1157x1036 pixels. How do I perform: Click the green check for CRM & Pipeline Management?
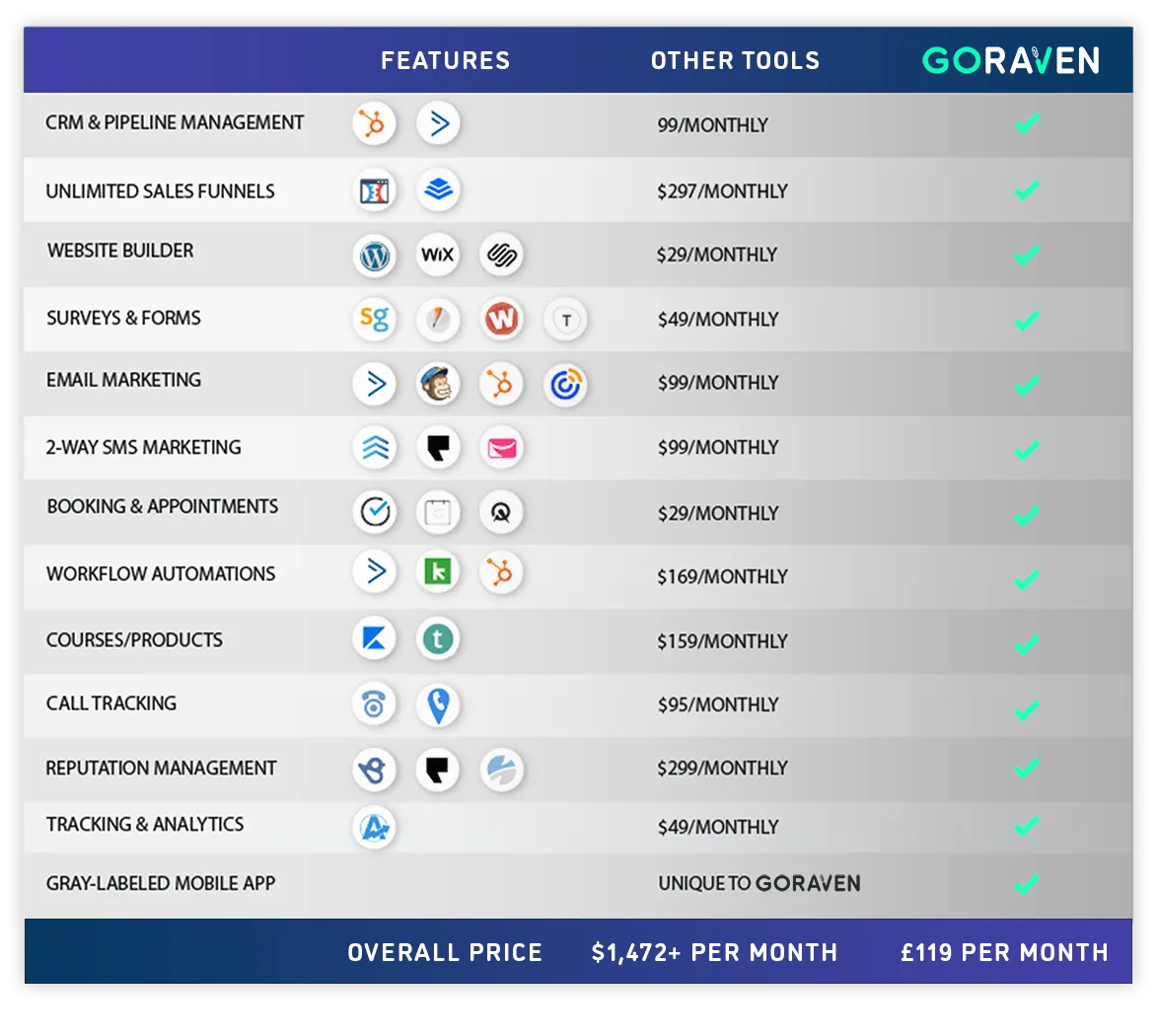[x=1027, y=123]
